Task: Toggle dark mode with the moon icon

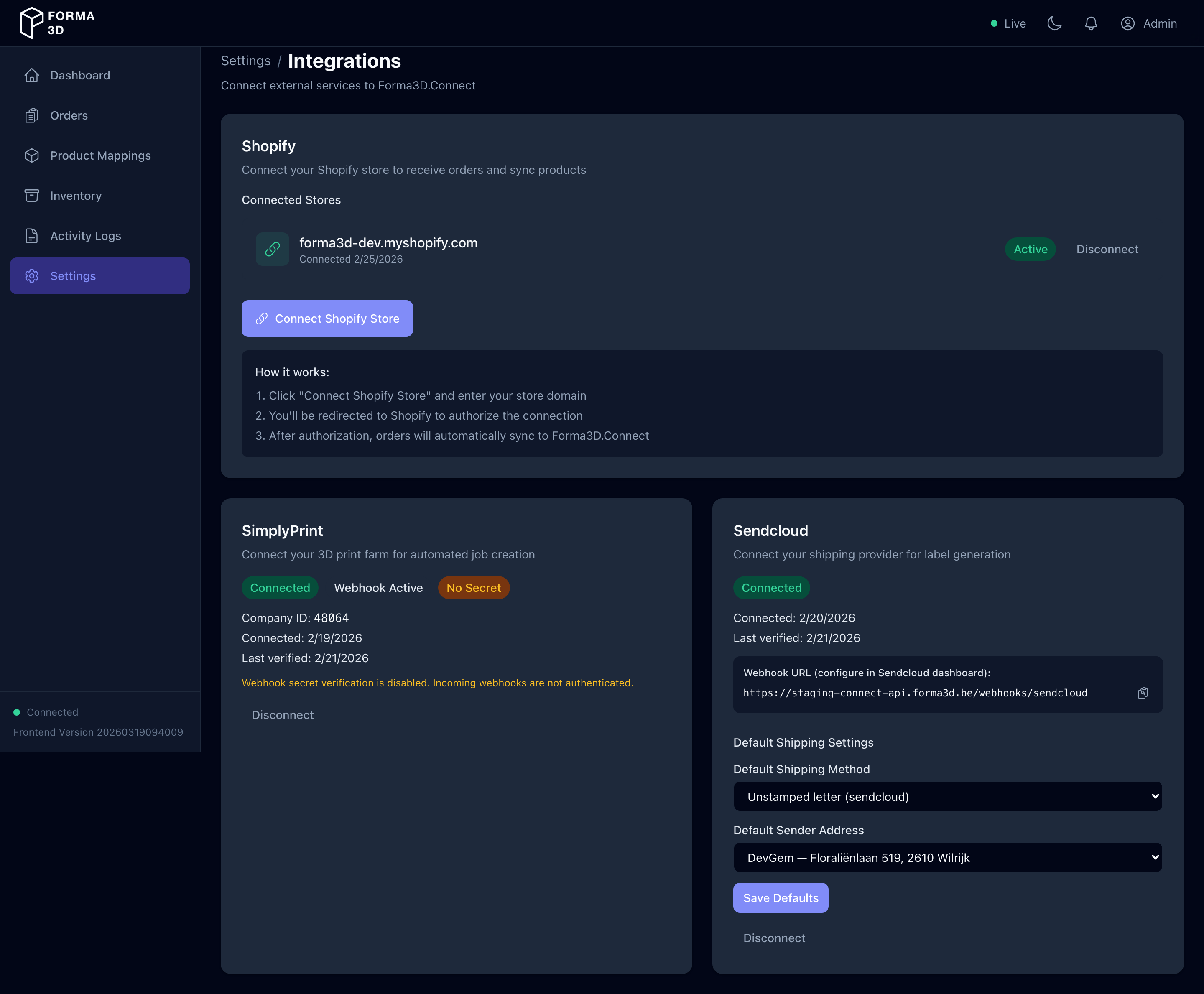Action: (1055, 23)
